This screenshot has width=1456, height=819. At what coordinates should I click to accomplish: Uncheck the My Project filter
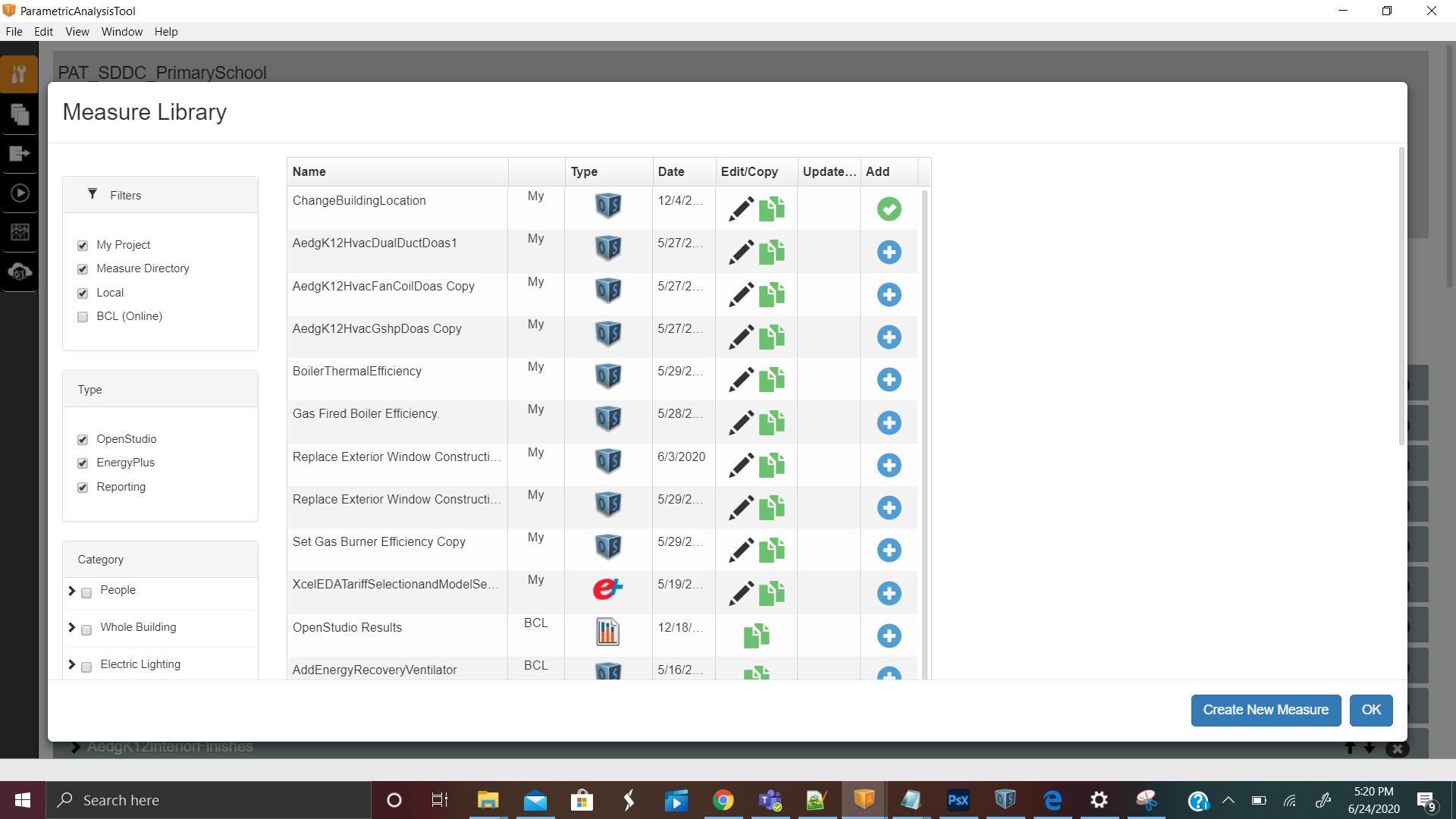pyautogui.click(x=83, y=246)
